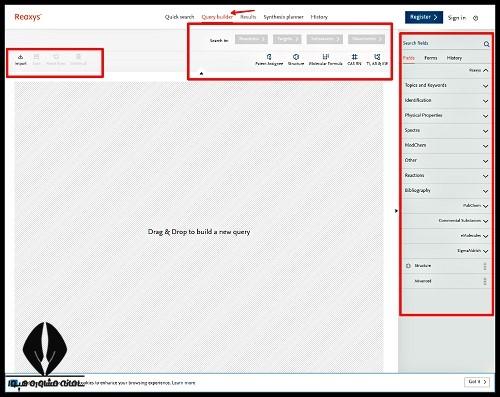This screenshot has height=397, width=500.
Task: Dismiss cookie notice with Got it
Action: click(477, 382)
